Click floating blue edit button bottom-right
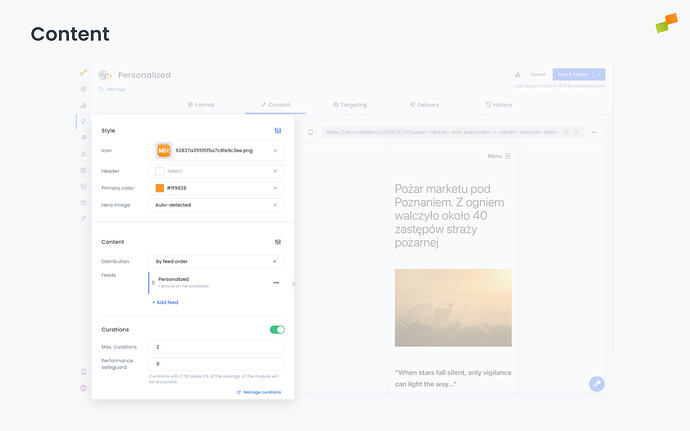 coord(596,383)
